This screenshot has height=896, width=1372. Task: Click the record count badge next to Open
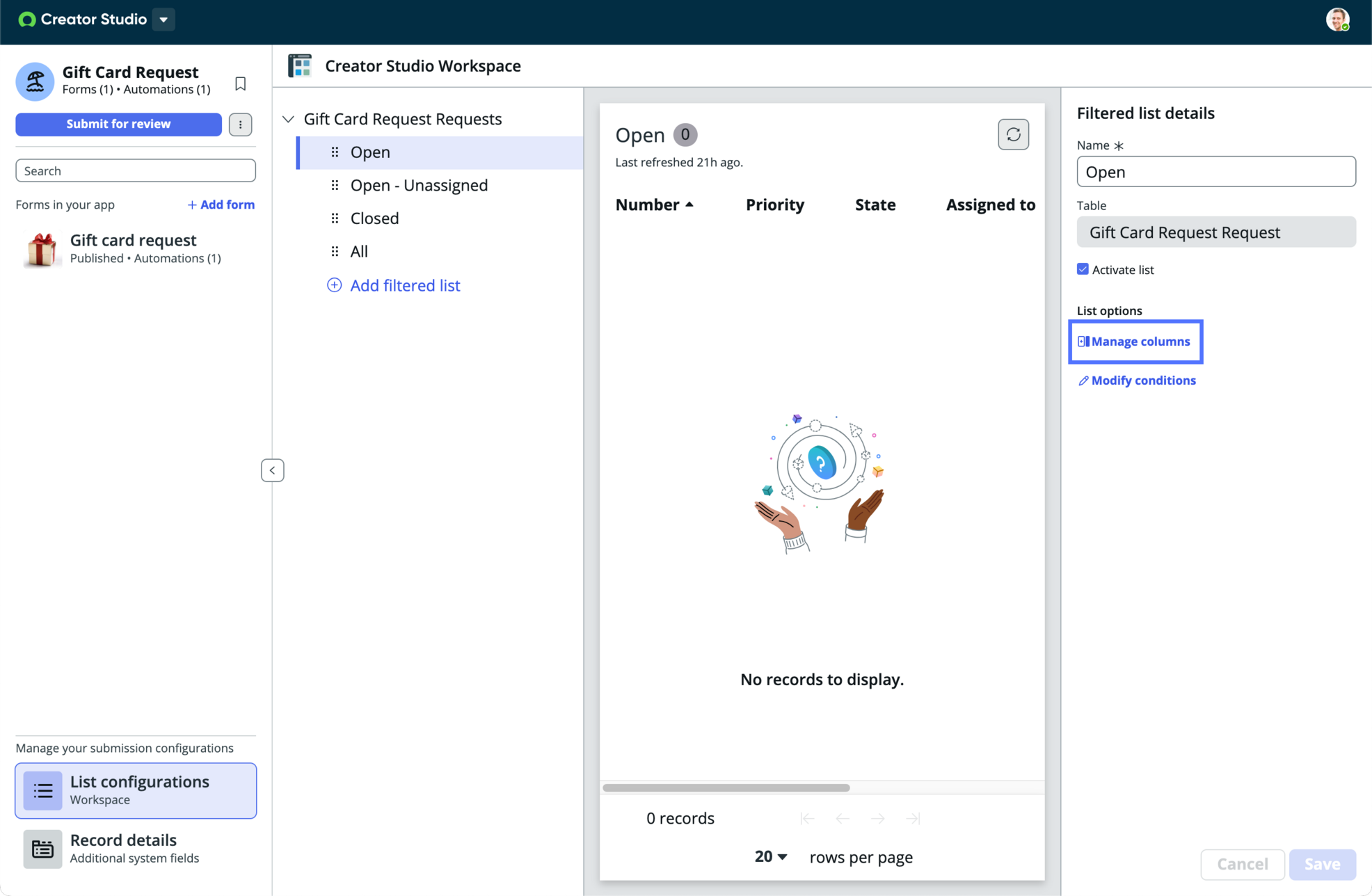tap(685, 134)
